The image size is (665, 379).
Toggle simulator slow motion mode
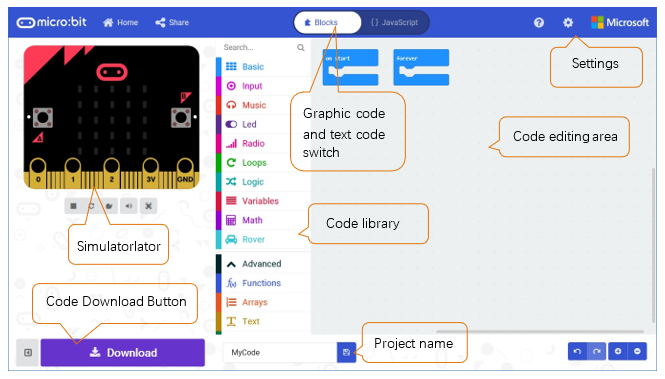click(109, 206)
